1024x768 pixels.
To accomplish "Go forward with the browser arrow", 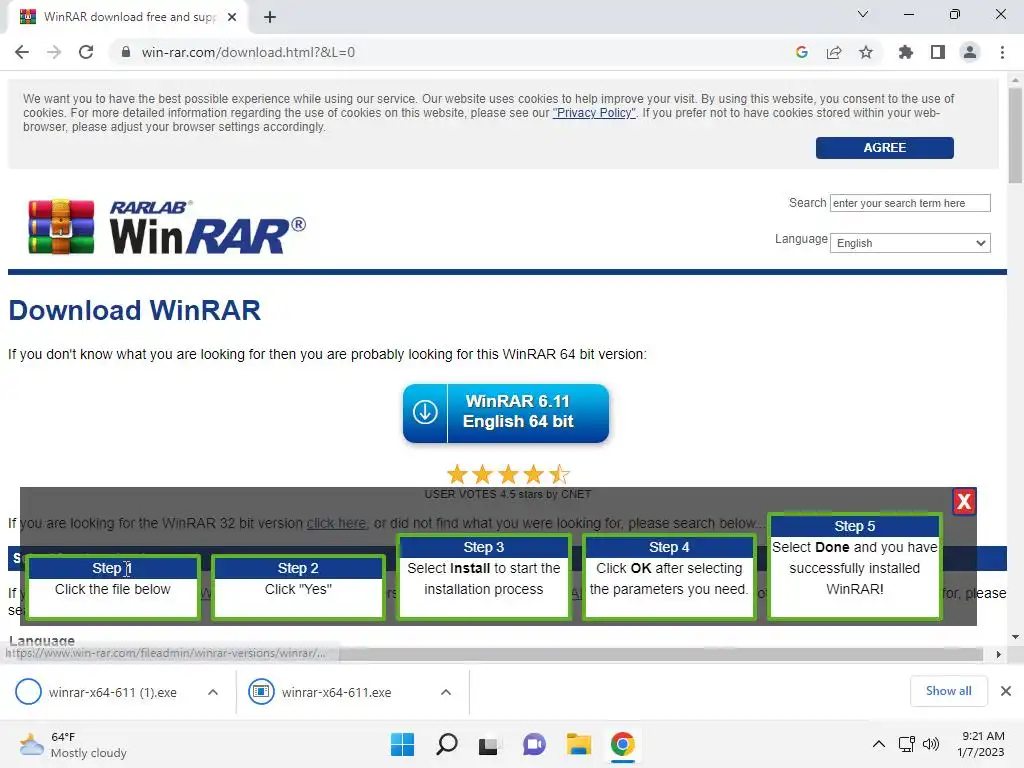I will tap(54, 52).
